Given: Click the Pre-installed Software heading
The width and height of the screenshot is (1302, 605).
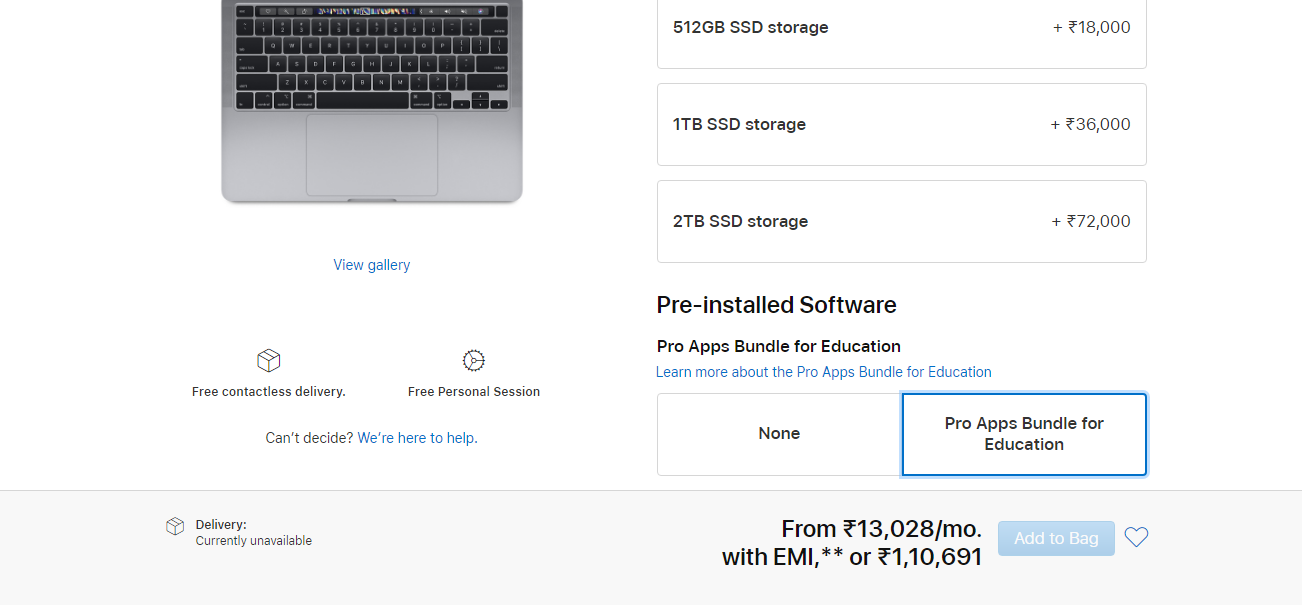Looking at the screenshot, I should point(776,305).
